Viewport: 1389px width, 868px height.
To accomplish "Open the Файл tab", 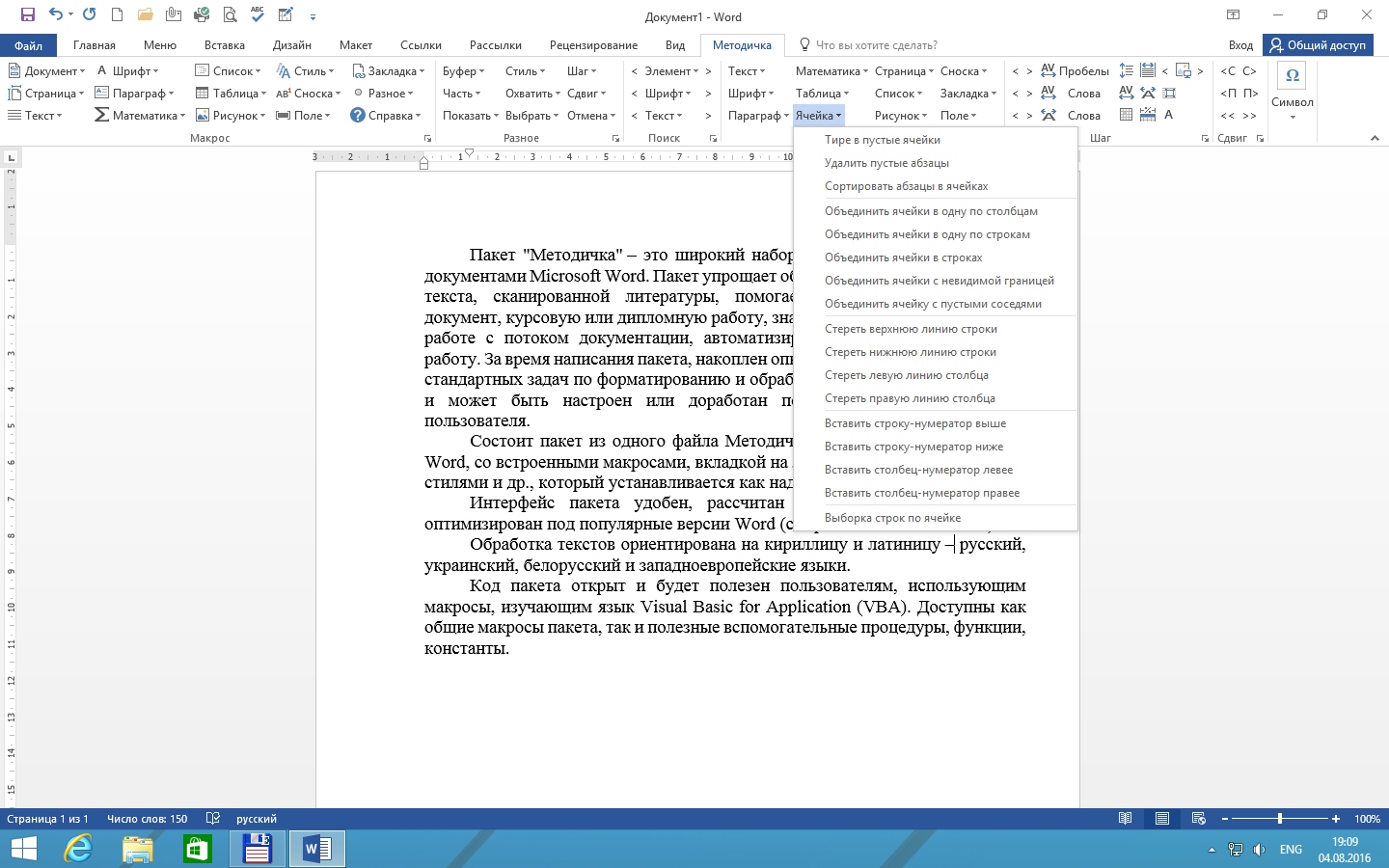I will pyautogui.click(x=28, y=45).
